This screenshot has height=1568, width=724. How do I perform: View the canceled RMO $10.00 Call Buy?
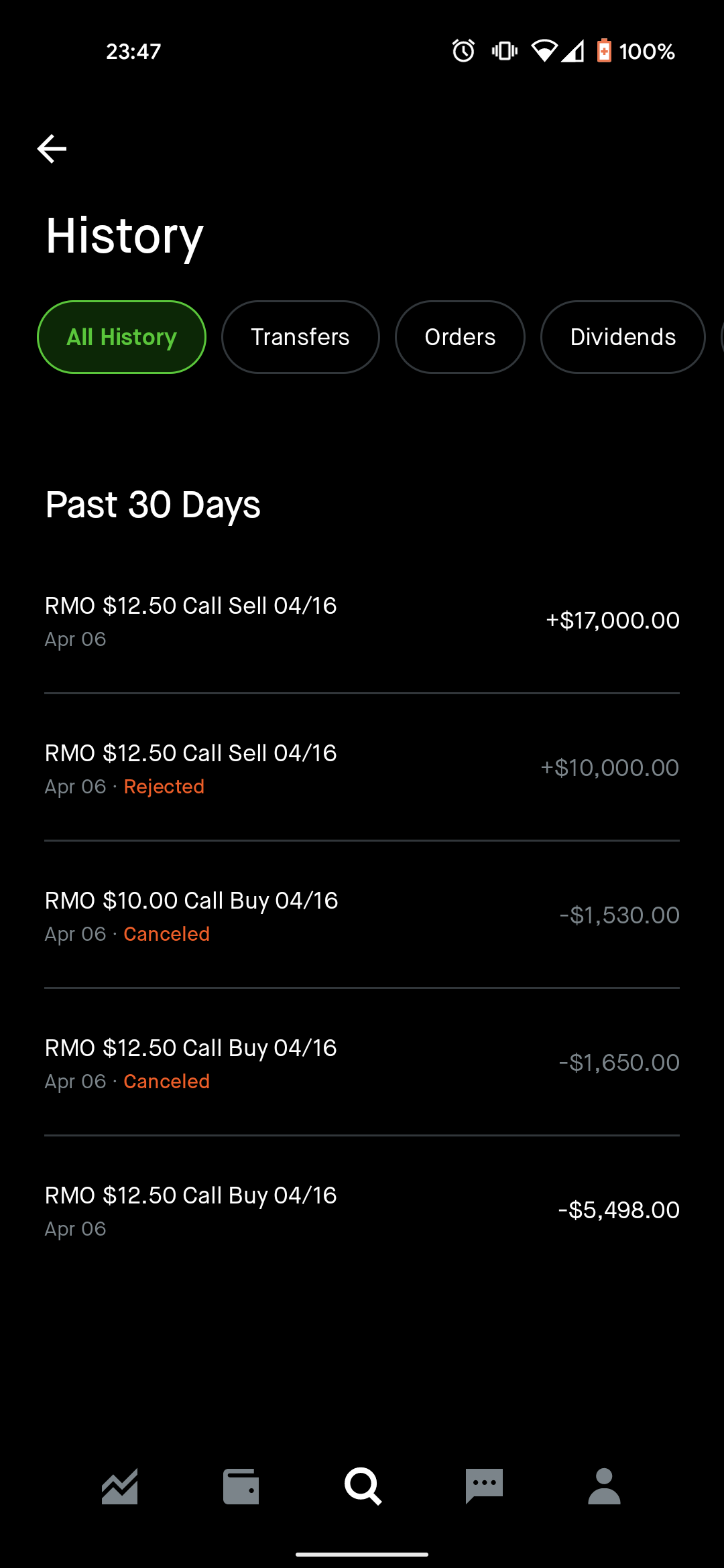pos(362,915)
